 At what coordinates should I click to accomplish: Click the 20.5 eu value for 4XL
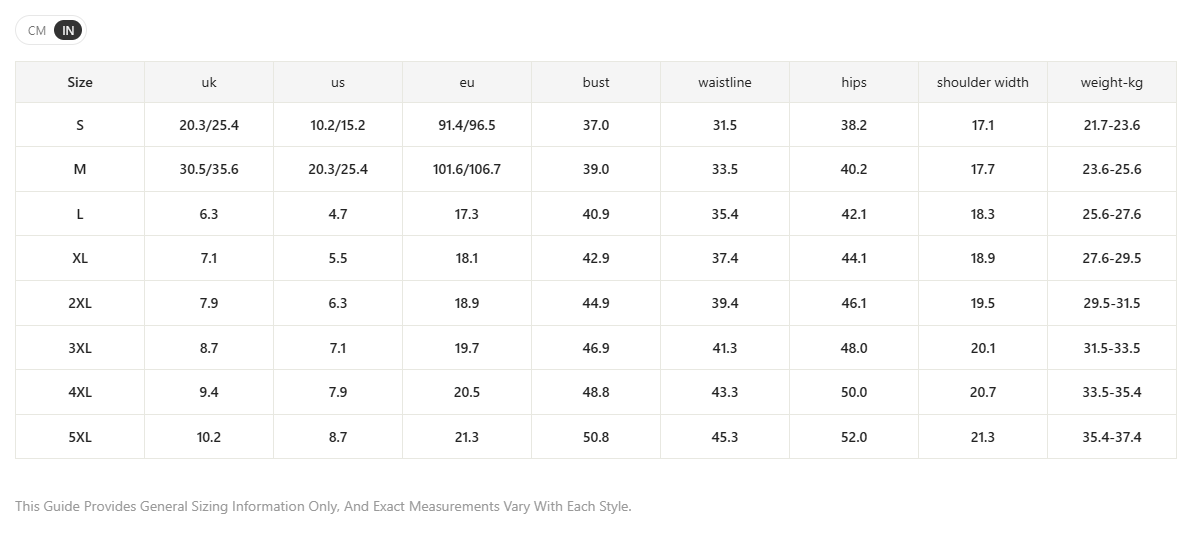[467, 392]
